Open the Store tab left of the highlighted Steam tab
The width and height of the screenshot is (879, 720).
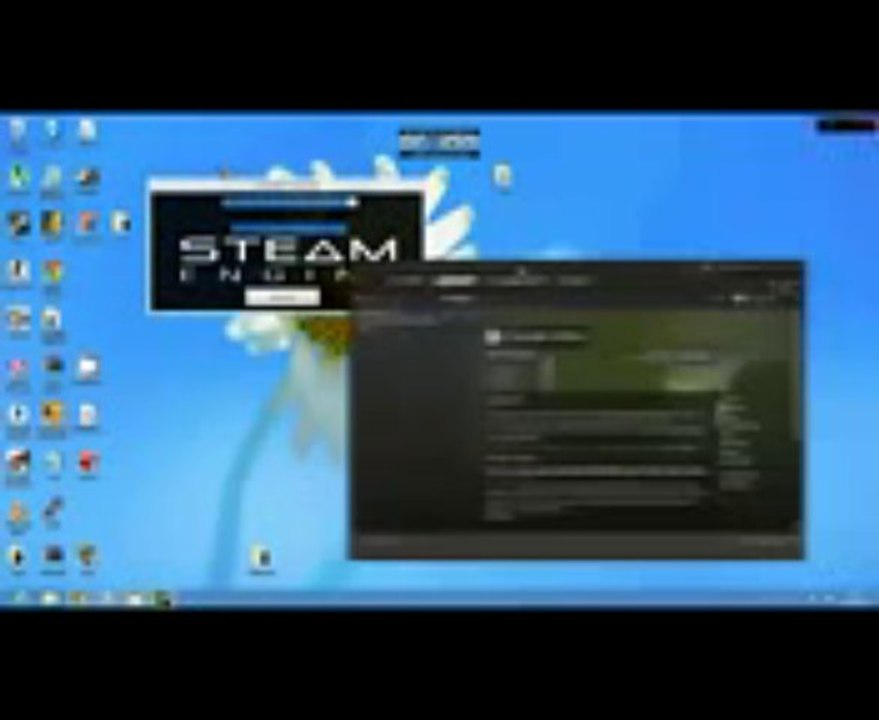tap(407, 280)
